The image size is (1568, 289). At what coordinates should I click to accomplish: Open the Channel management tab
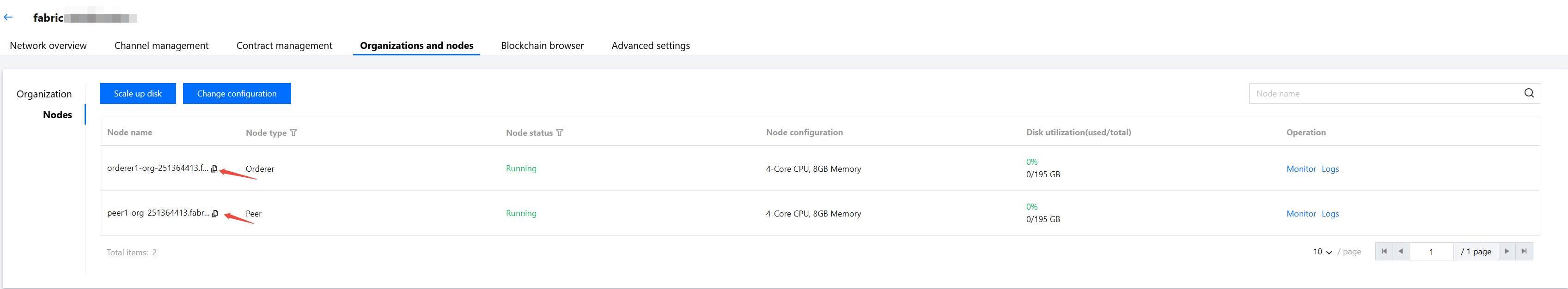pos(161,46)
